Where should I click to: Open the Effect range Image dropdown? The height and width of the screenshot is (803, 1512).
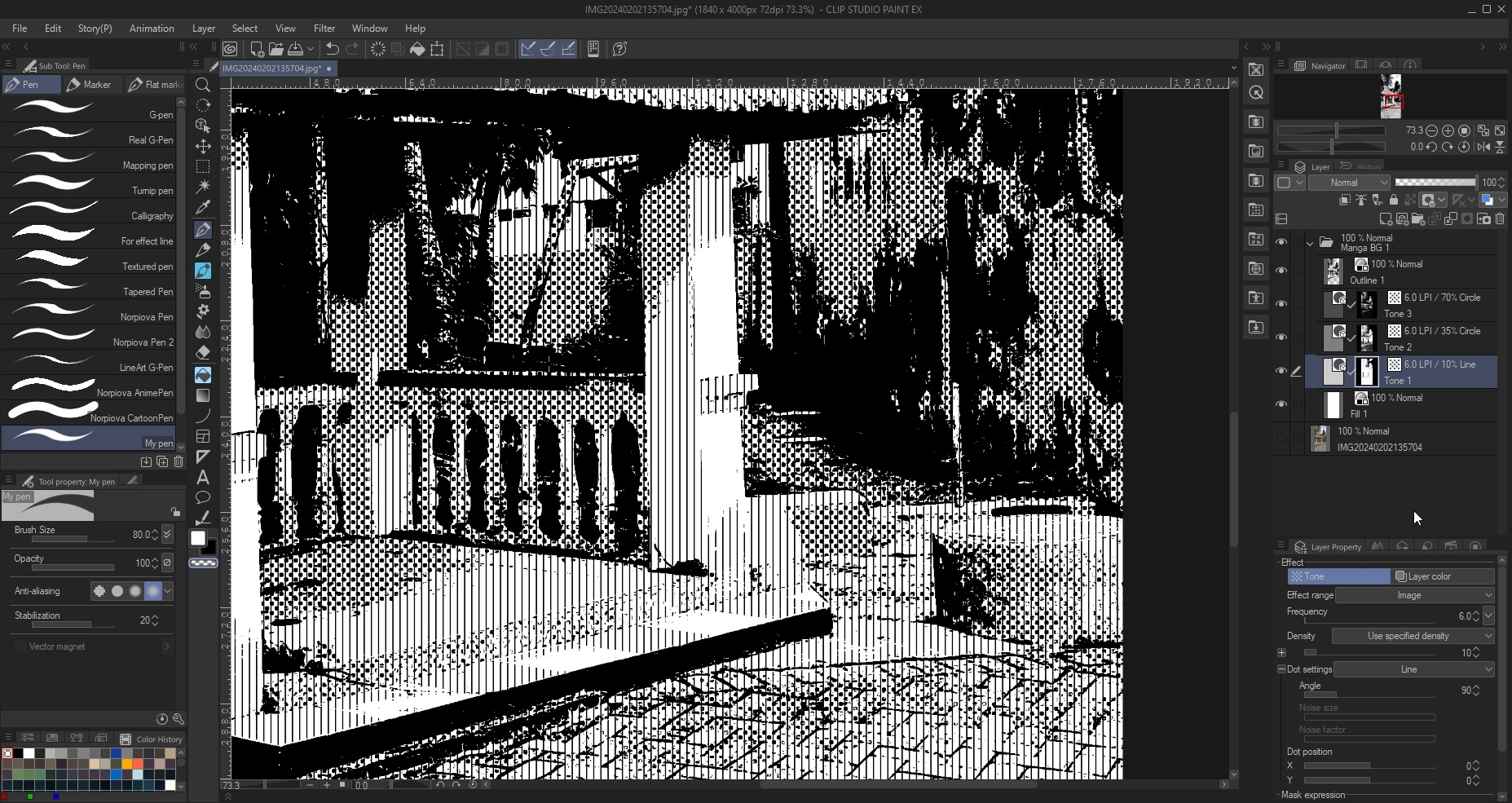point(1416,595)
